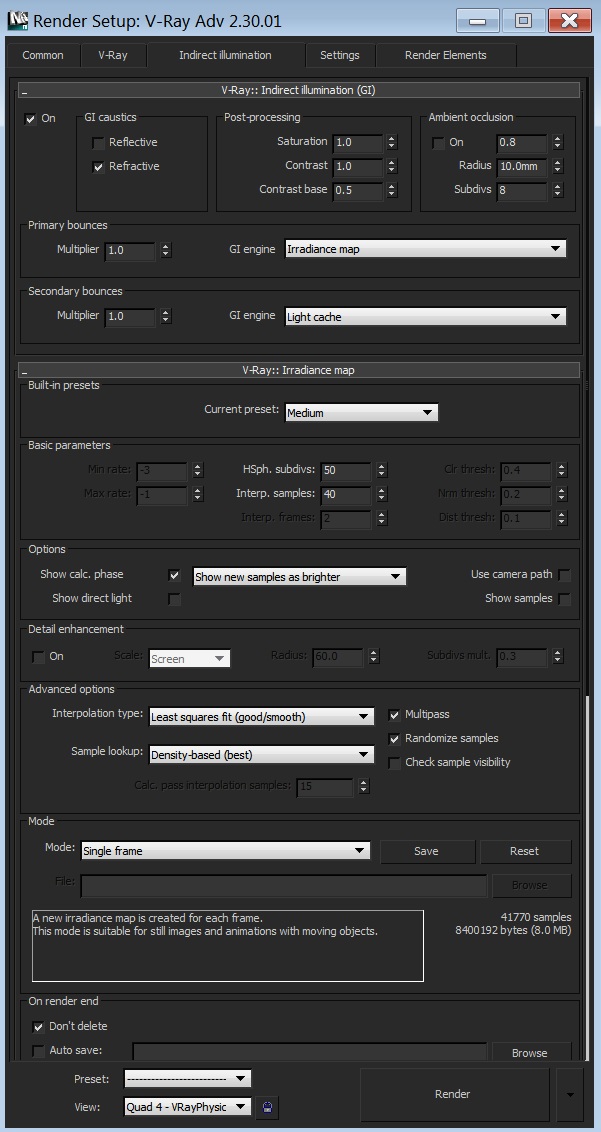This screenshot has height=1132, width=601.
Task: Click the Contrast base value field
Action: point(358,191)
